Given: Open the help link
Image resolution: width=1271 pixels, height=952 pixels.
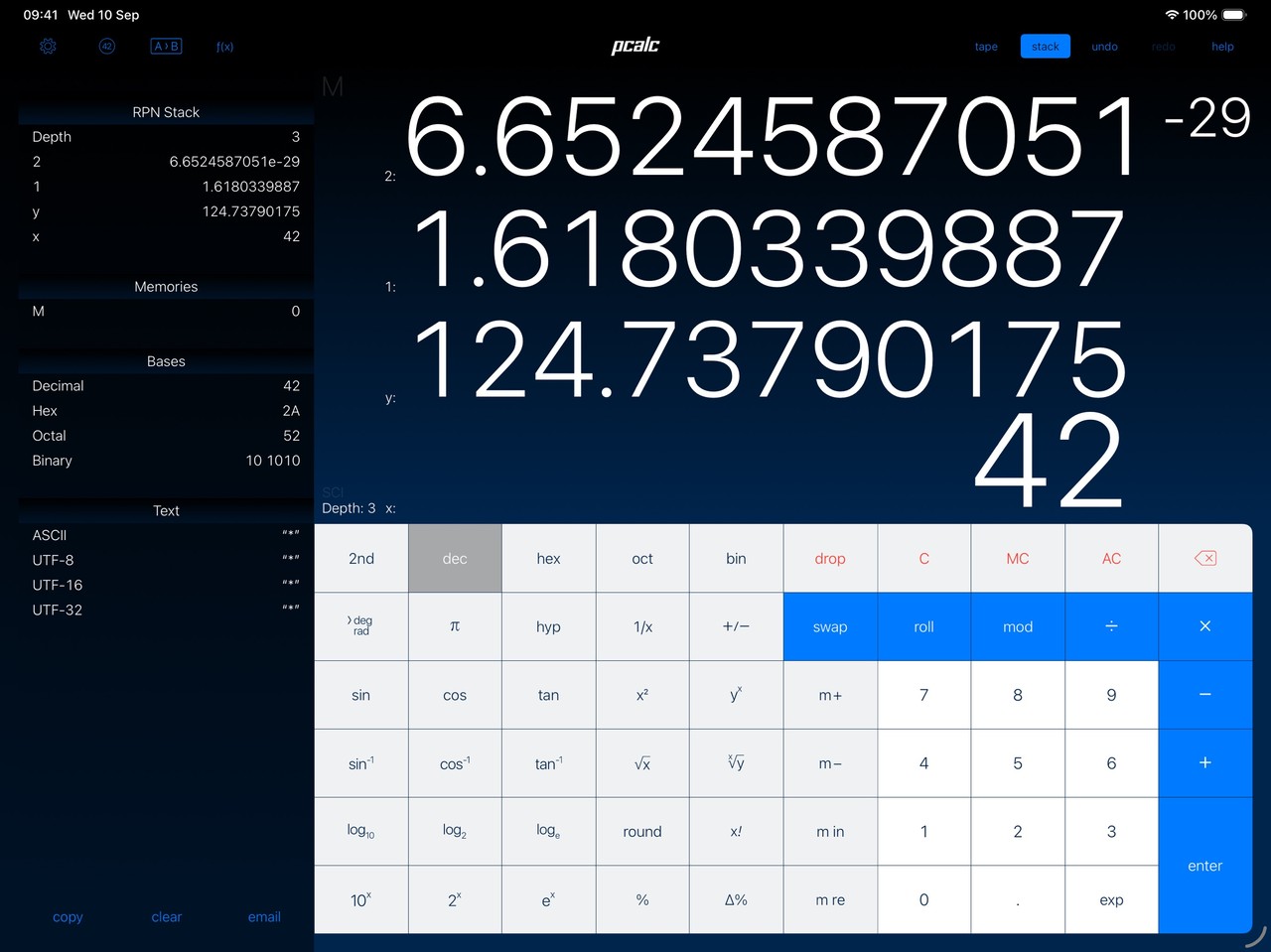Looking at the screenshot, I should point(1222,47).
